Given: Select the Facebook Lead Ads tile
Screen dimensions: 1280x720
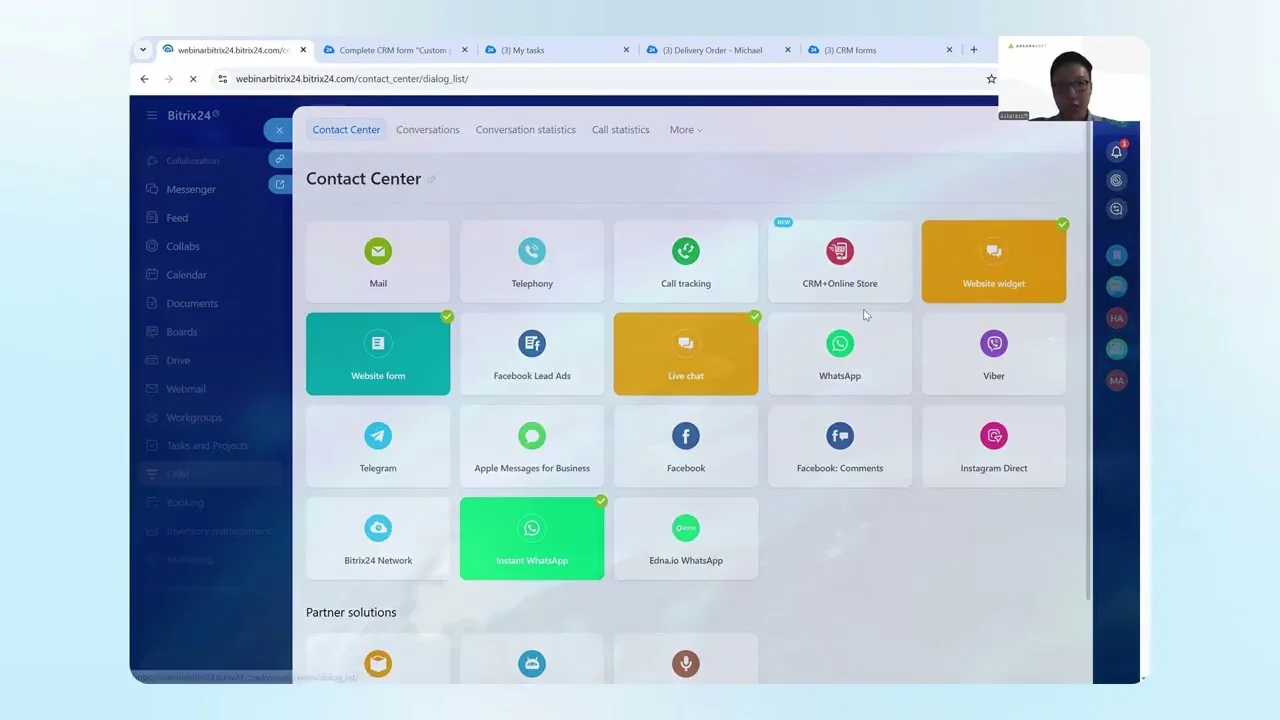Looking at the screenshot, I should click(x=532, y=354).
